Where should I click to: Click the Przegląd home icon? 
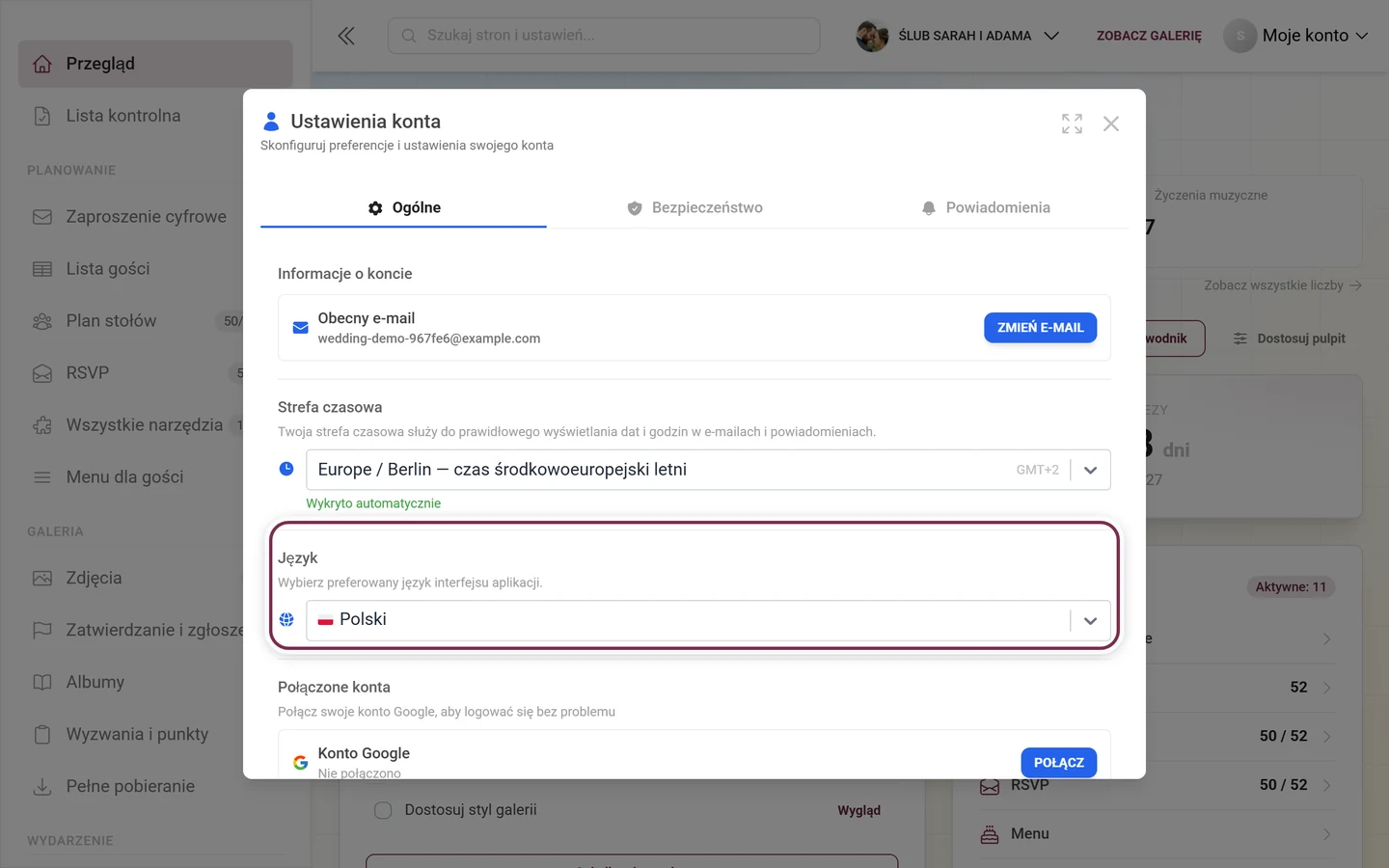[x=42, y=64]
